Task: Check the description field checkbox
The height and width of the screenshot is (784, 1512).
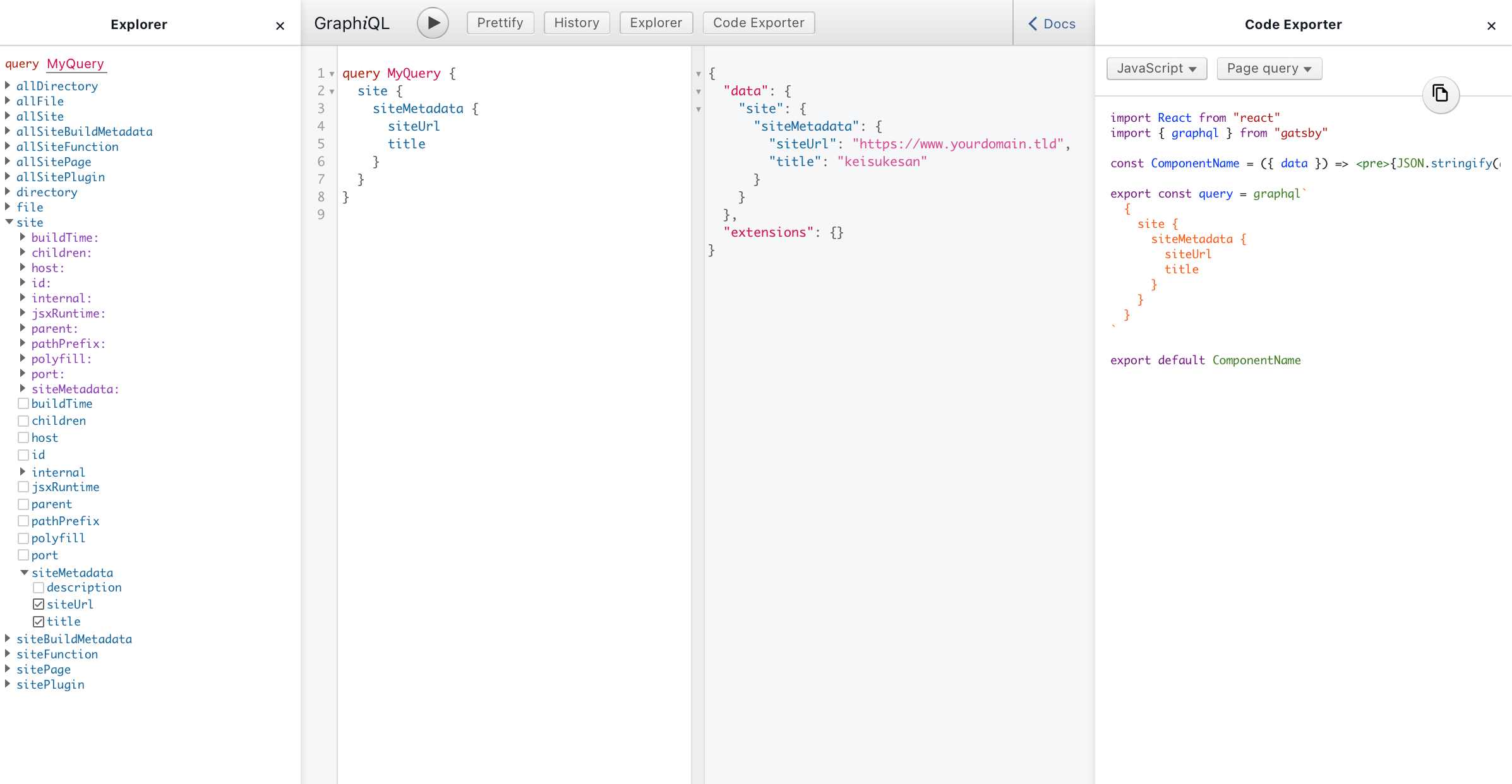Action: click(x=39, y=588)
